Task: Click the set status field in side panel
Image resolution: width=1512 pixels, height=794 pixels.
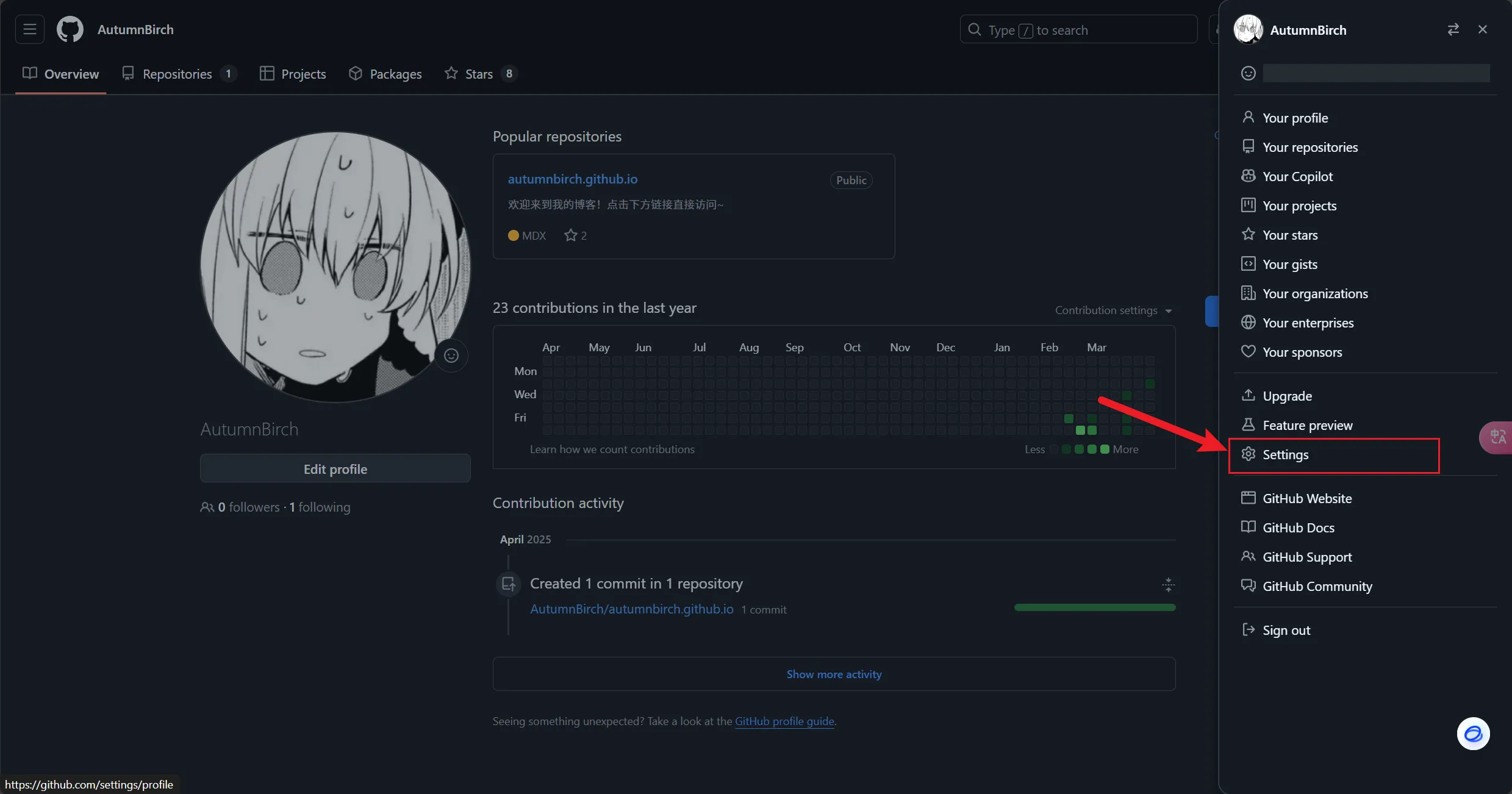Action: click(1376, 73)
